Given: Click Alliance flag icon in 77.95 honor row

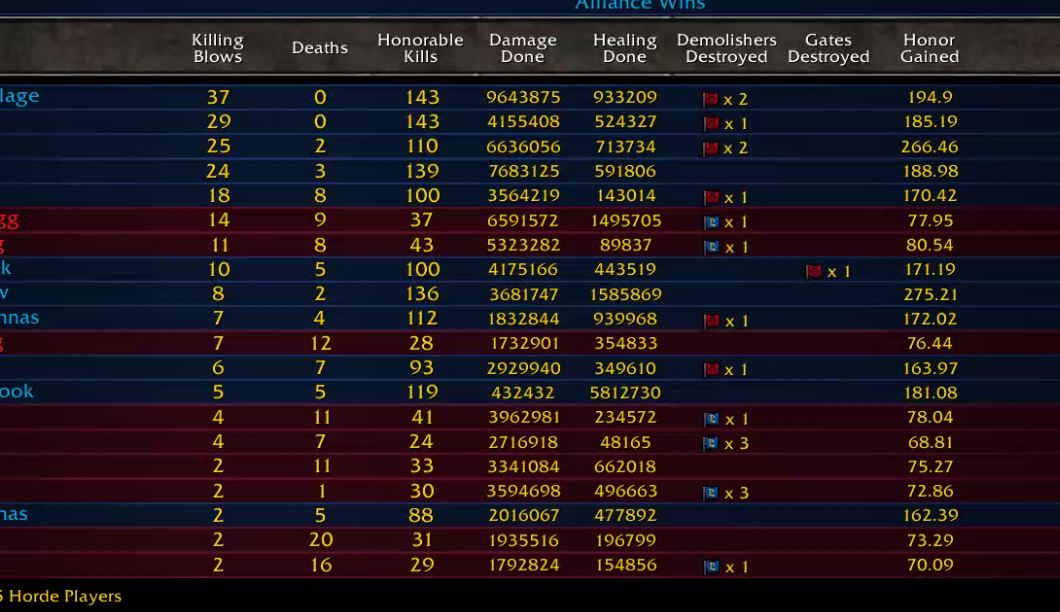Looking at the screenshot, I should [710, 222].
